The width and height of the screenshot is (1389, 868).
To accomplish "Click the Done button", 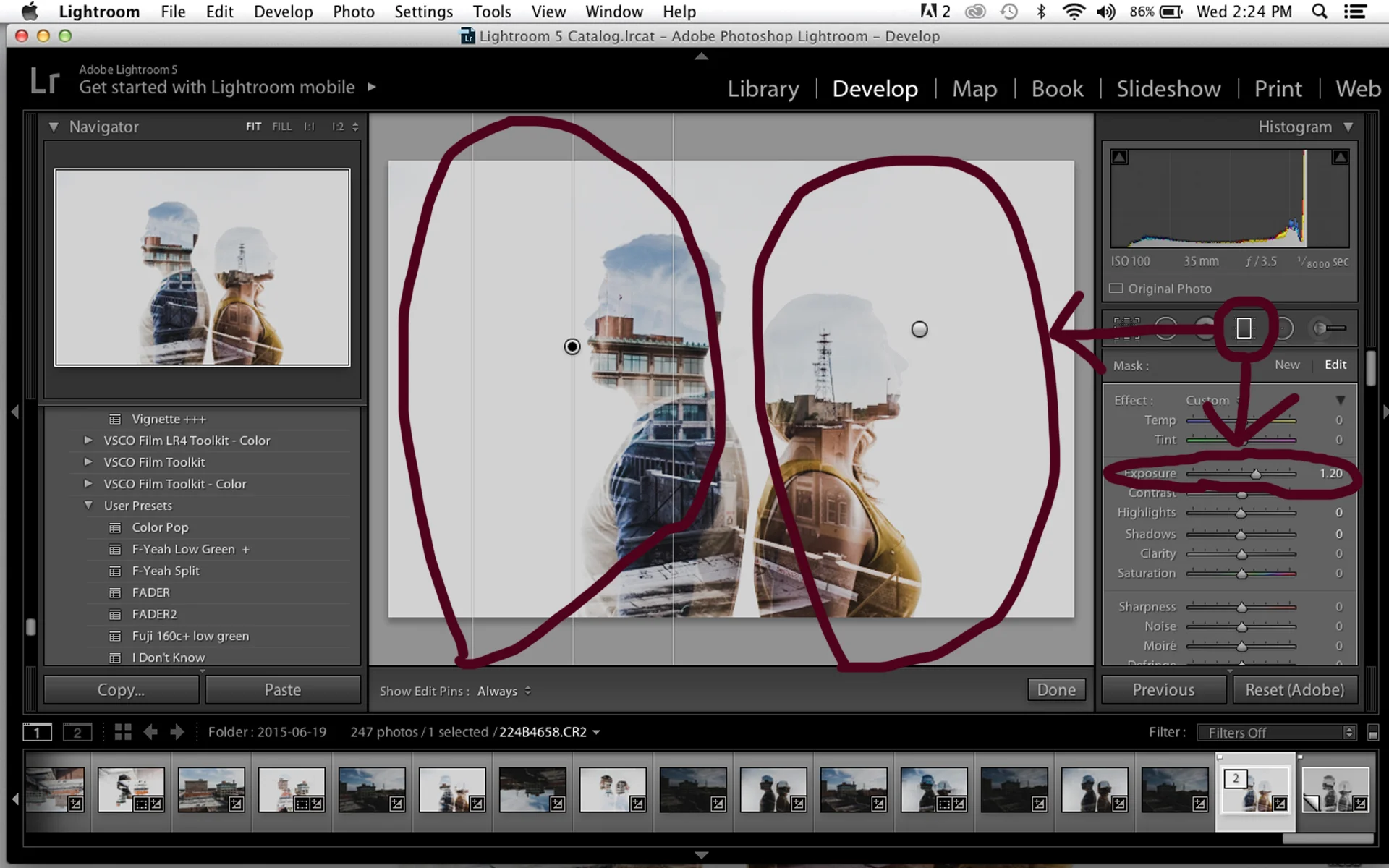I will (1055, 689).
